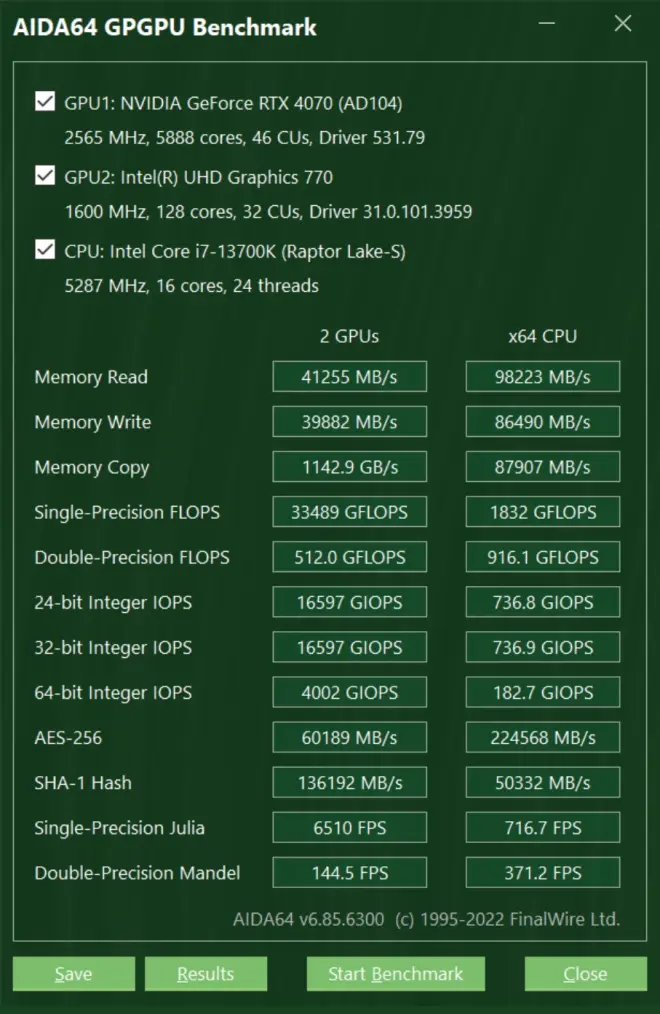Open the Results button

[x=205, y=973]
